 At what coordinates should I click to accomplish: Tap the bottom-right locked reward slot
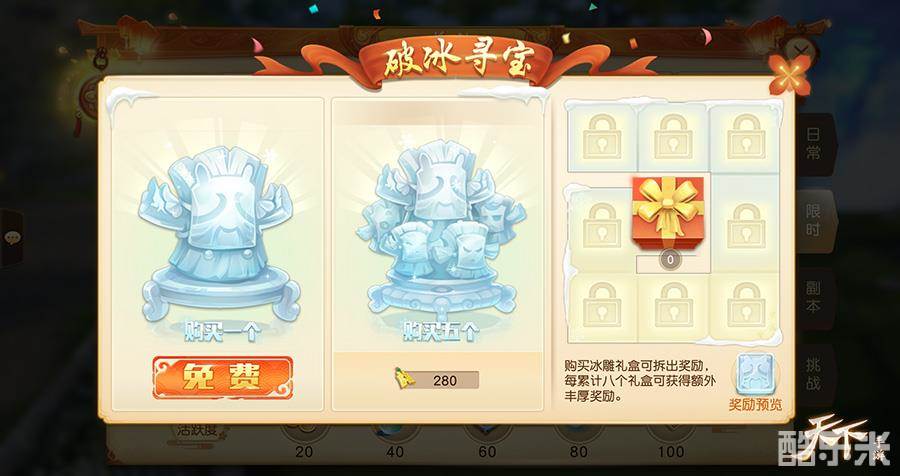[745, 306]
